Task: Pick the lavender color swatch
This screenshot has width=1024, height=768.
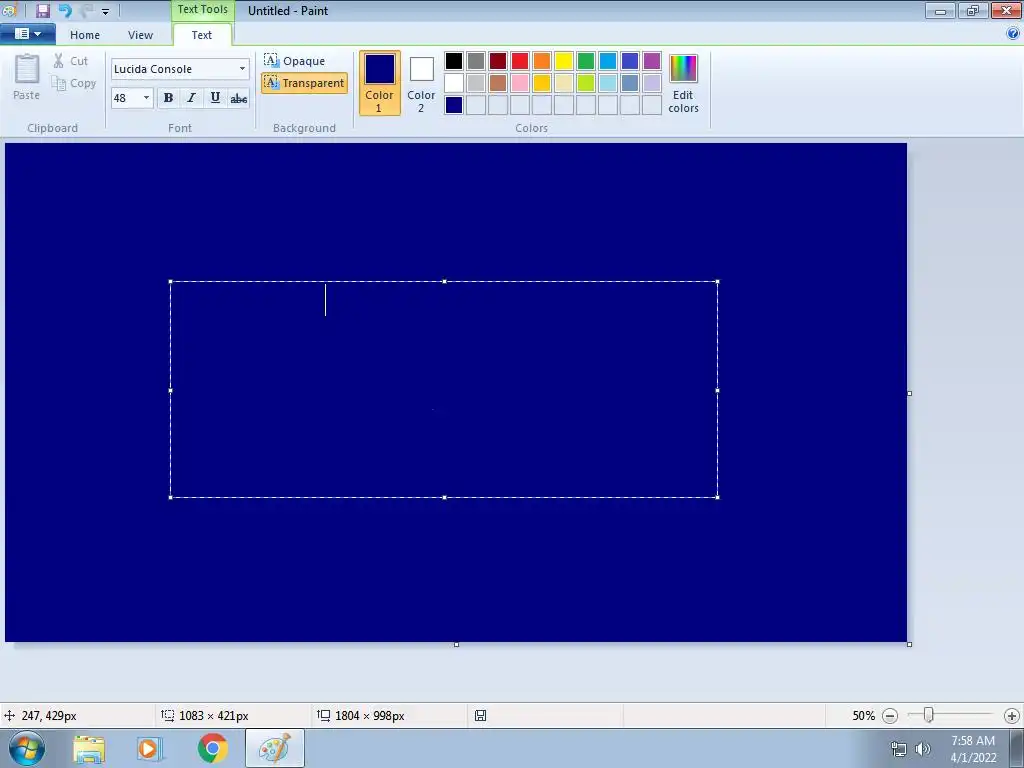Action: (x=652, y=83)
